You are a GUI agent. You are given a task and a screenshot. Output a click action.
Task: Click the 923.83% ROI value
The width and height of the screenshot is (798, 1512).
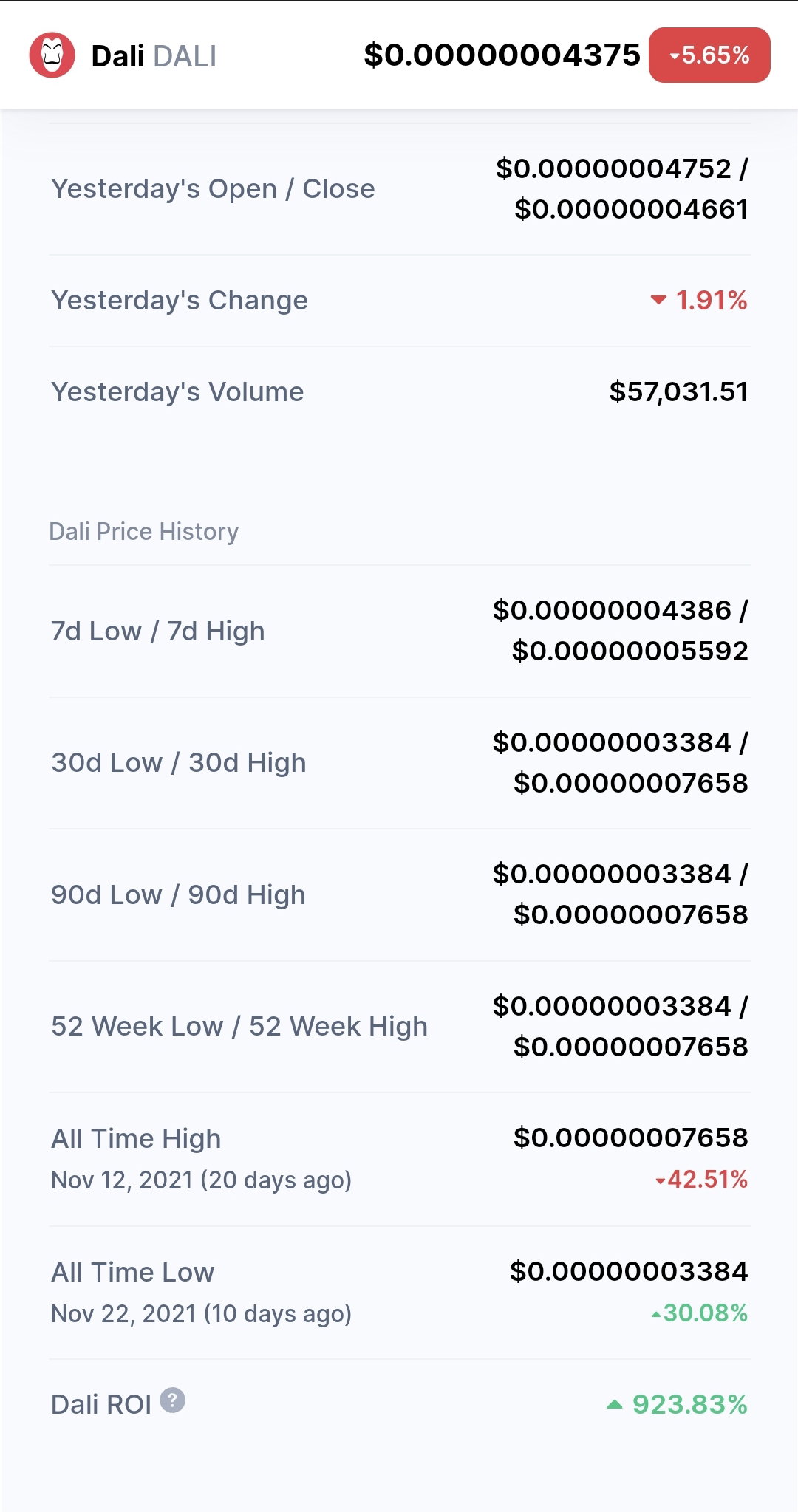tap(689, 1404)
